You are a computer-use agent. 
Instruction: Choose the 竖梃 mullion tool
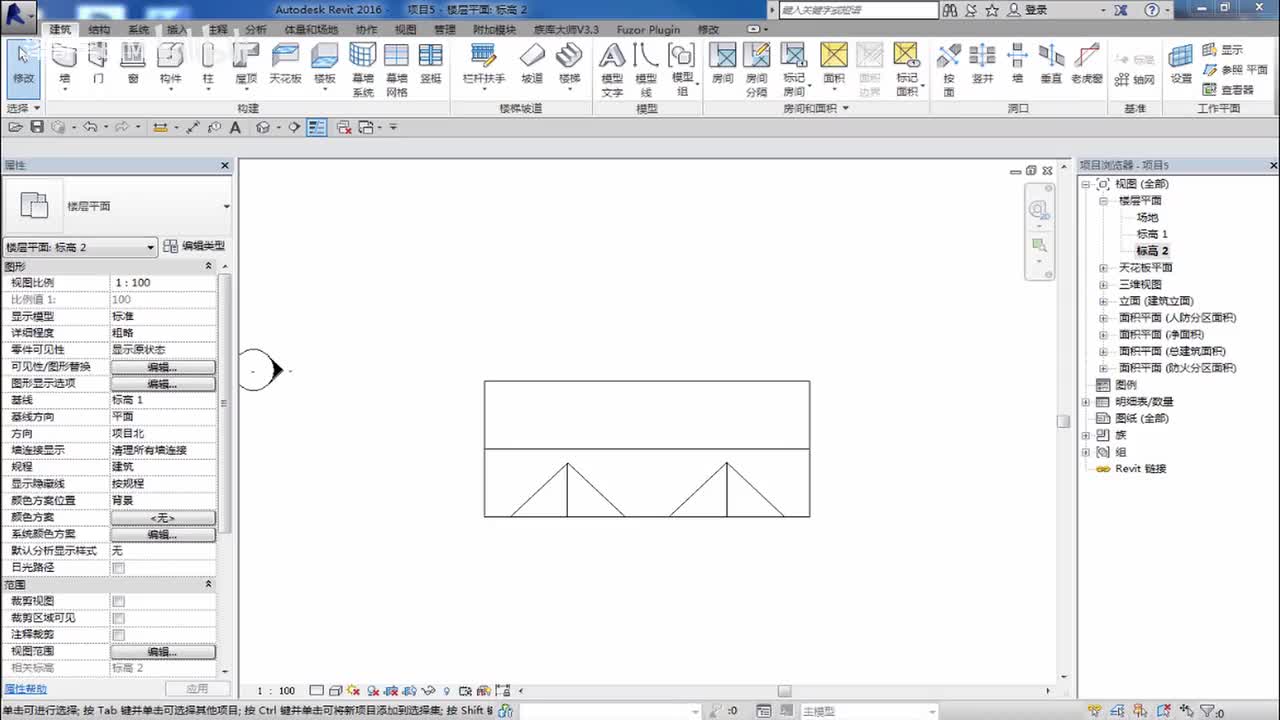pyautogui.click(x=431, y=65)
